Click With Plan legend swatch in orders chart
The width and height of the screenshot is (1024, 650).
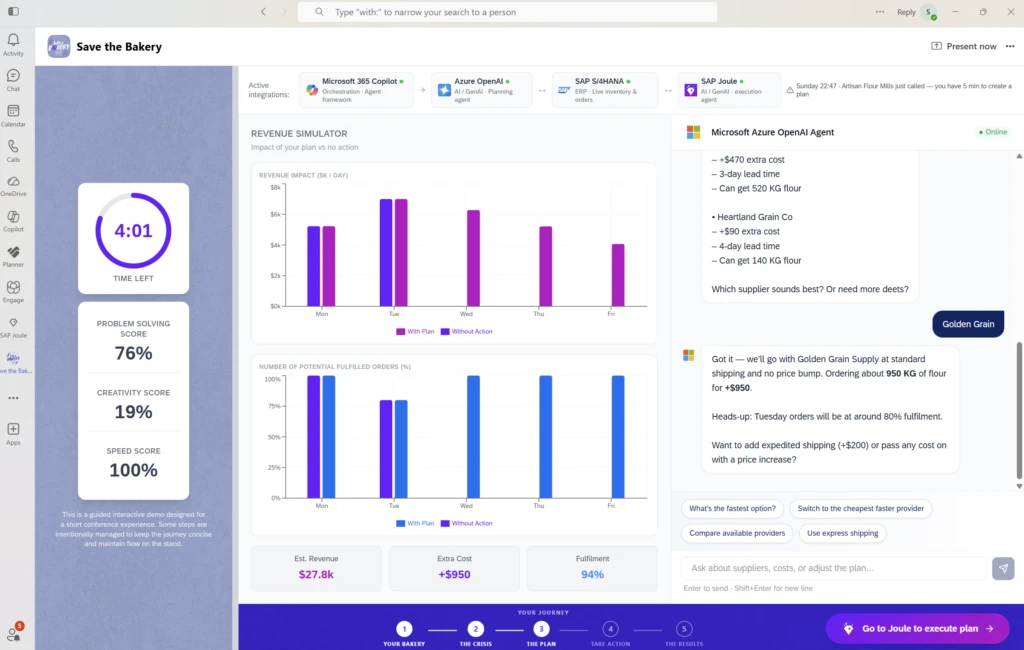(x=400, y=523)
